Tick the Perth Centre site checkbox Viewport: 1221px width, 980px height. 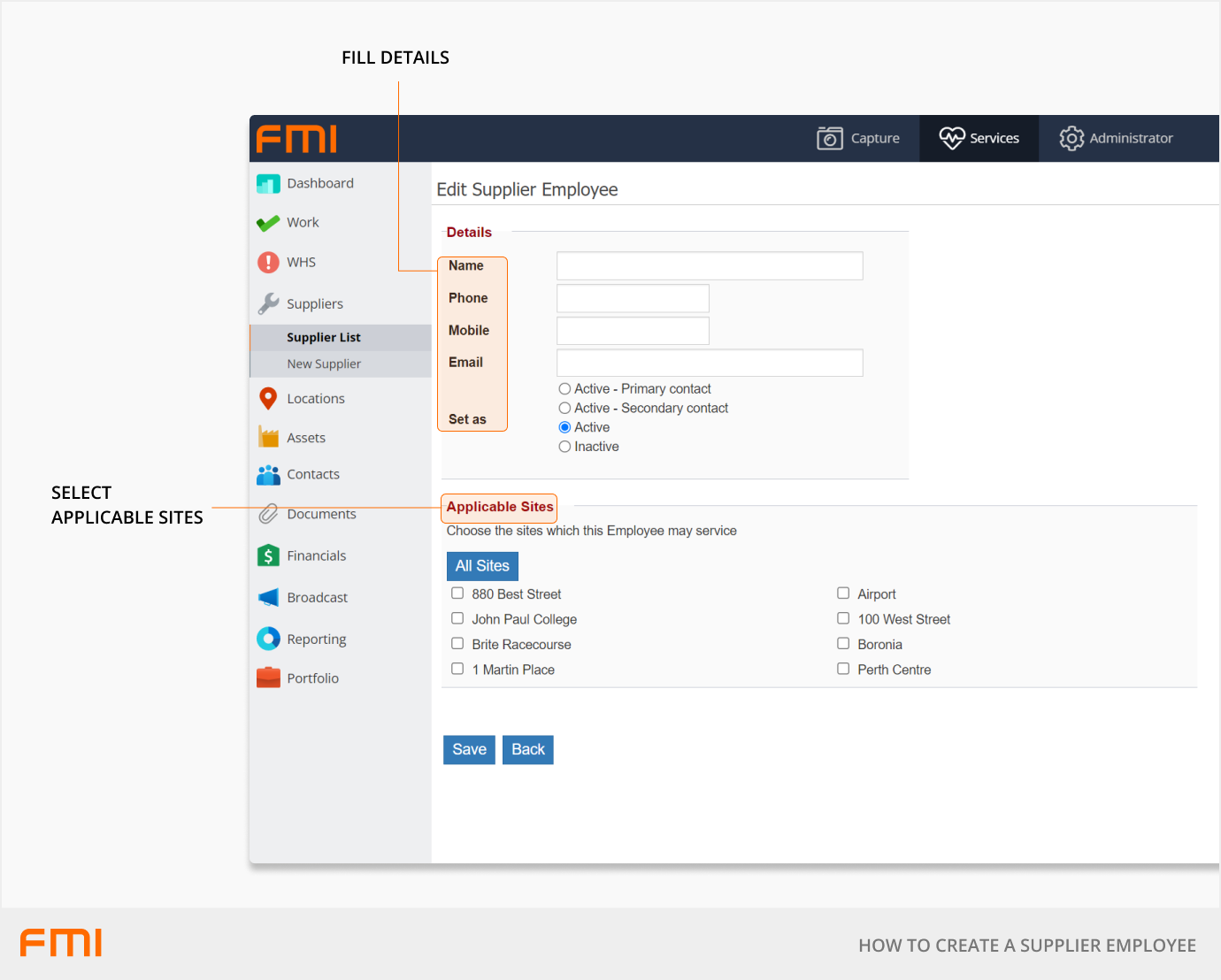point(843,670)
